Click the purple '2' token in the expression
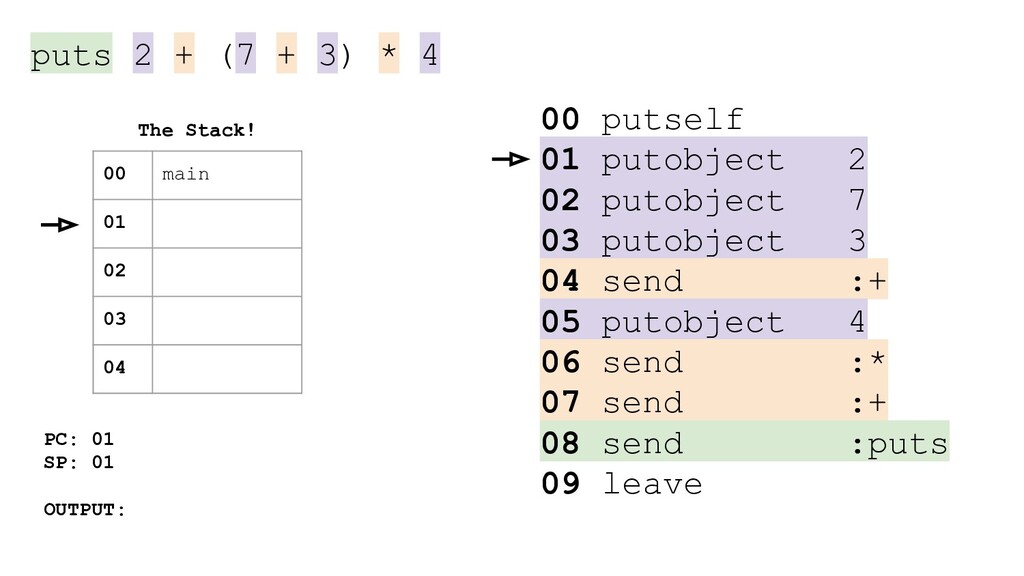This screenshot has height=576, width=1024. [x=143, y=53]
